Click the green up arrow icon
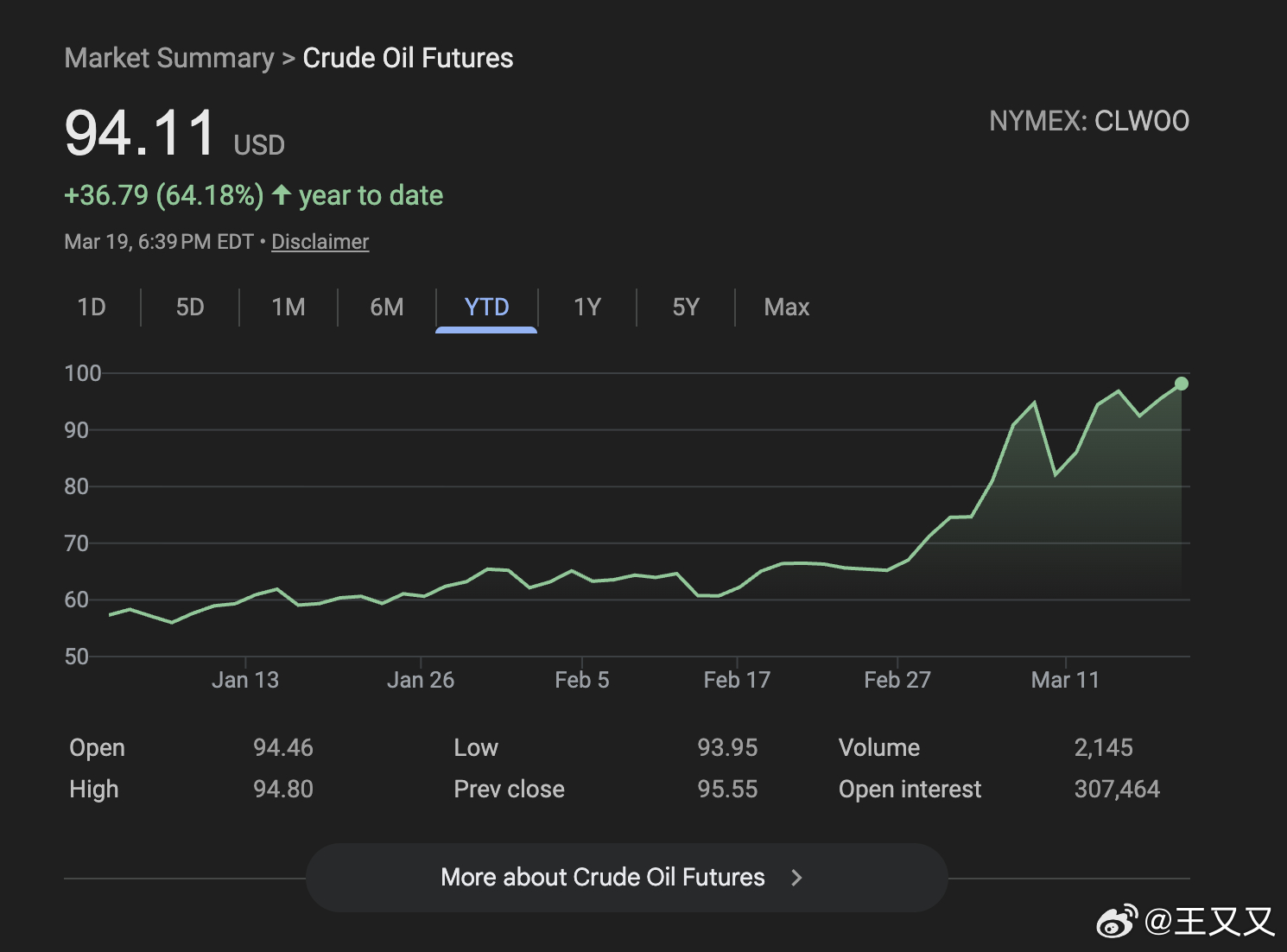Viewport: 1287px width, 952px height. [x=282, y=194]
